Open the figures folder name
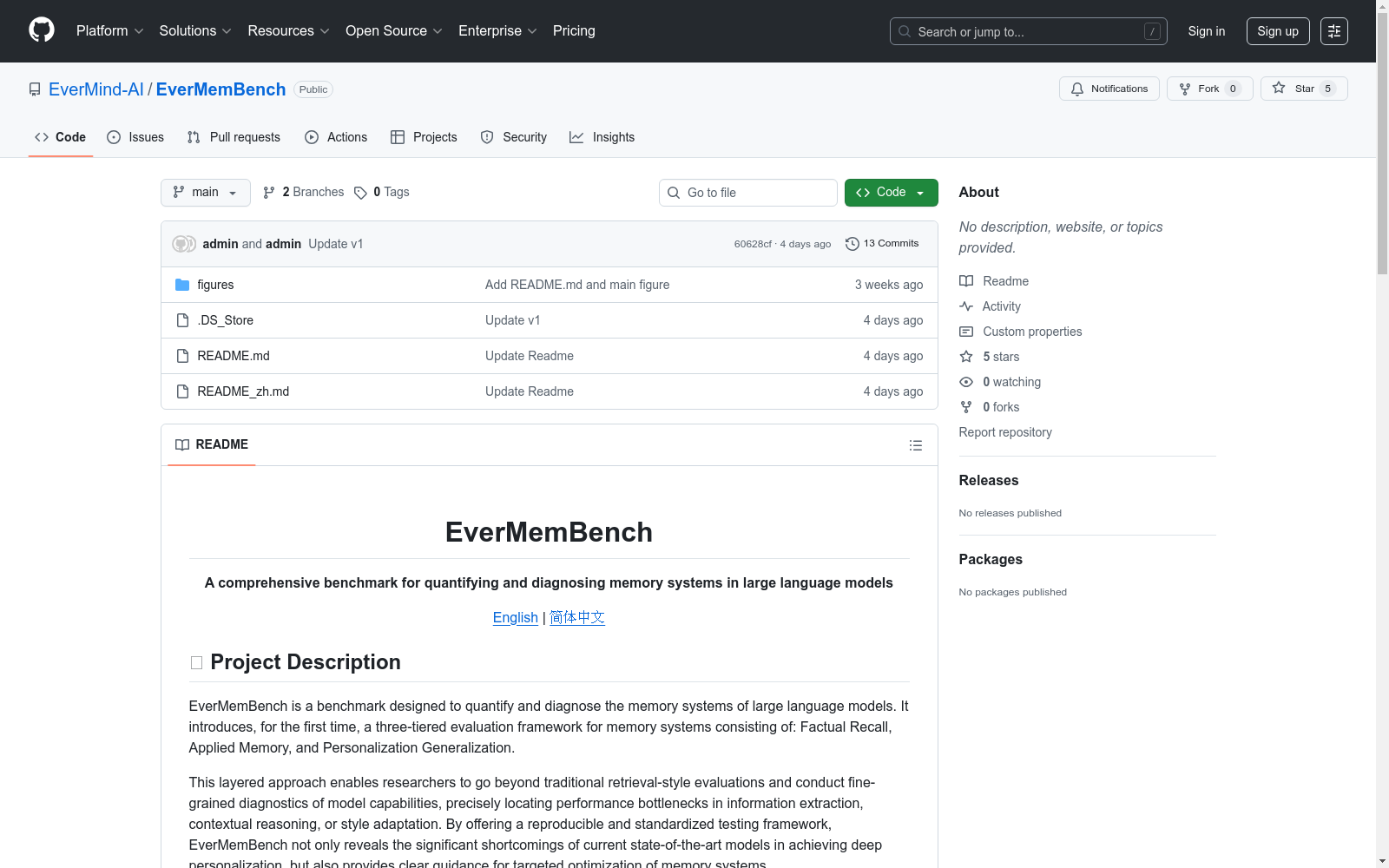 (x=215, y=285)
